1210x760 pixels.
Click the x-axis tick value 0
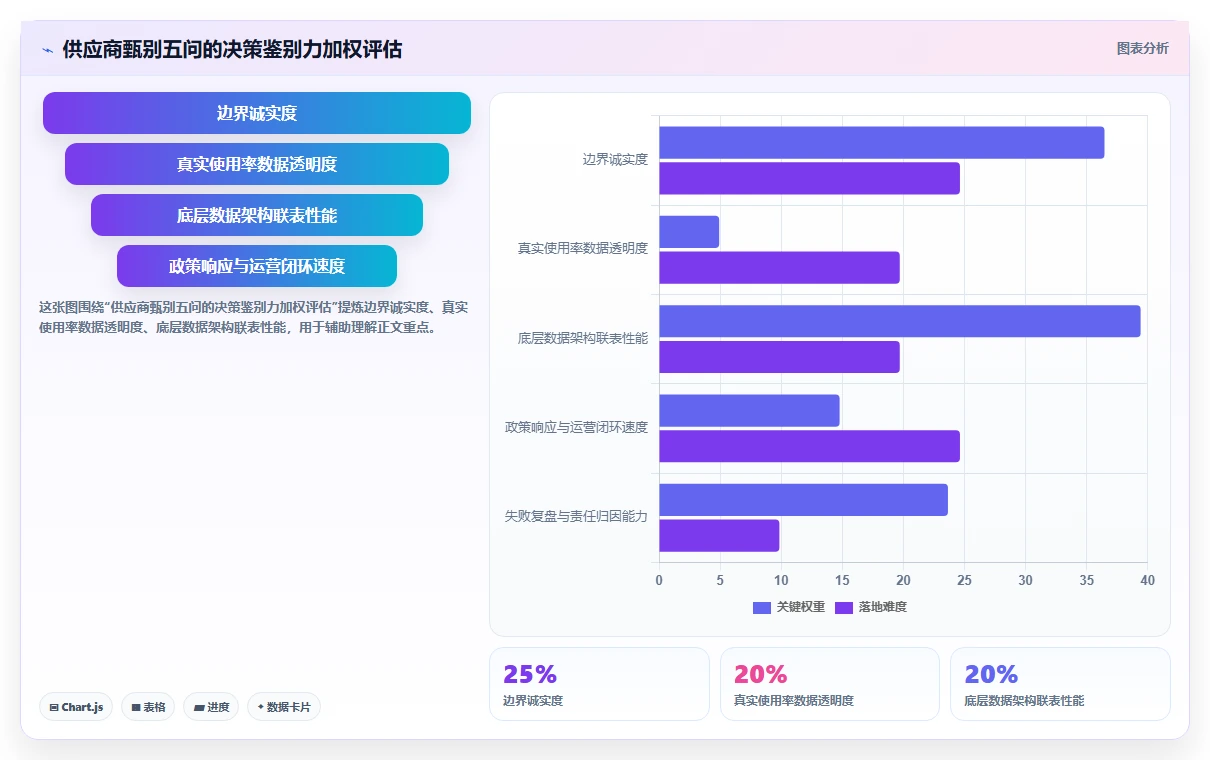[x=659, y=580]
